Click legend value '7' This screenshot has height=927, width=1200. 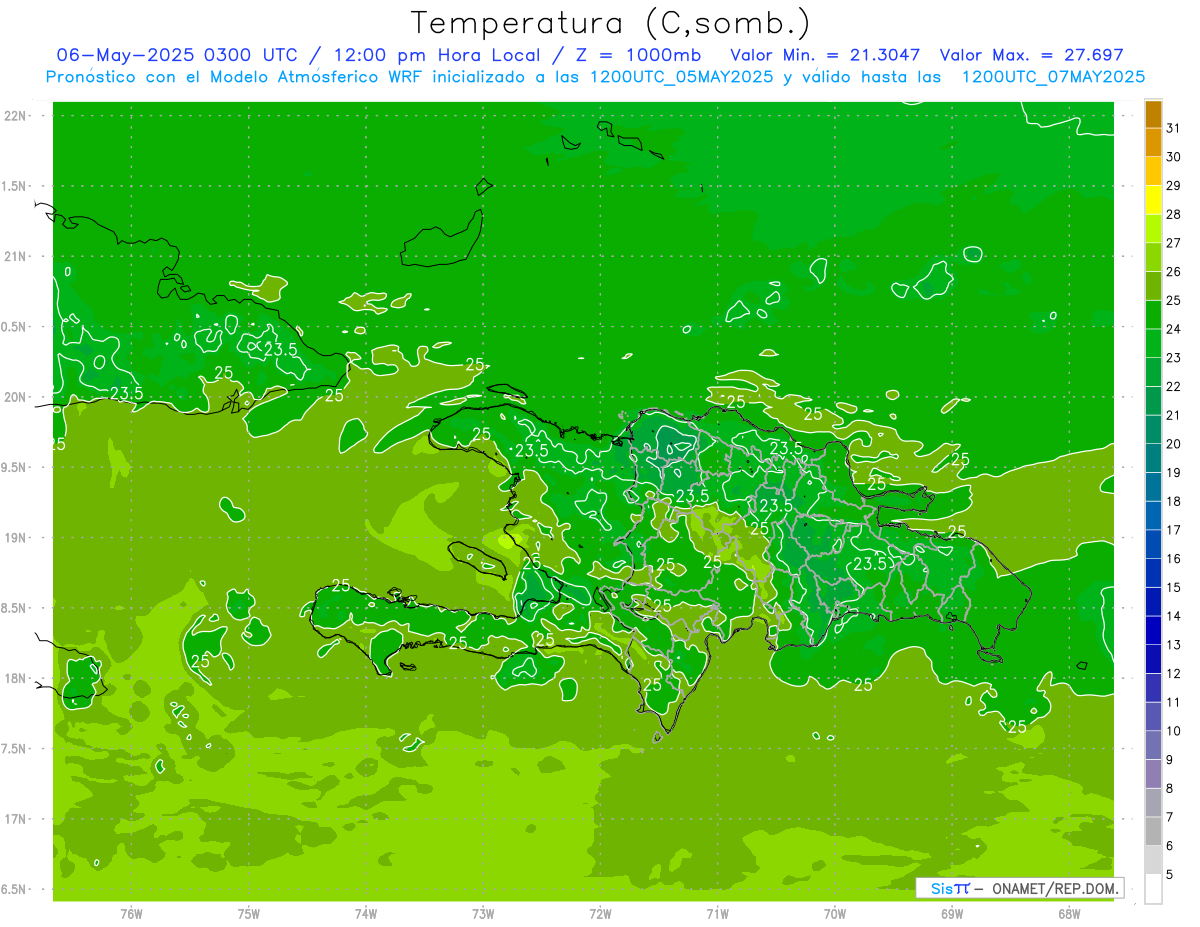pyautogui.click(x=1170, y=817)
